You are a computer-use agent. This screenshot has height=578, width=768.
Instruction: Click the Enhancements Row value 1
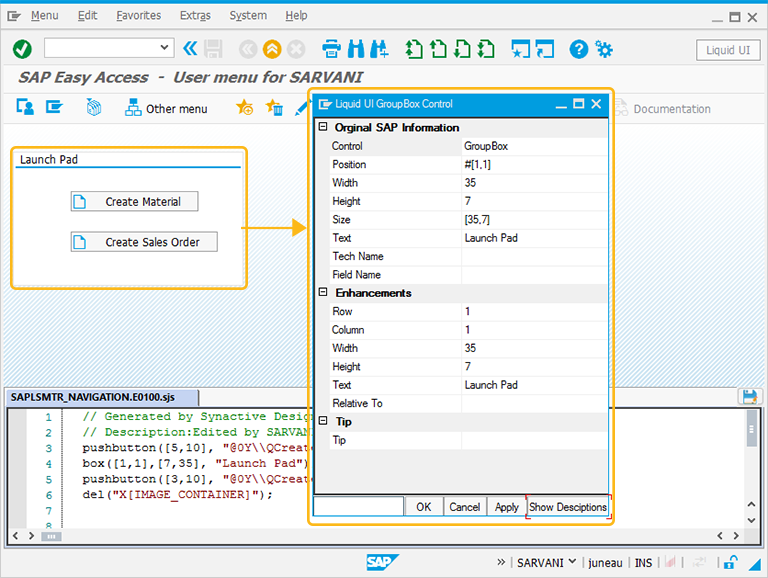(x=534, y=312)
